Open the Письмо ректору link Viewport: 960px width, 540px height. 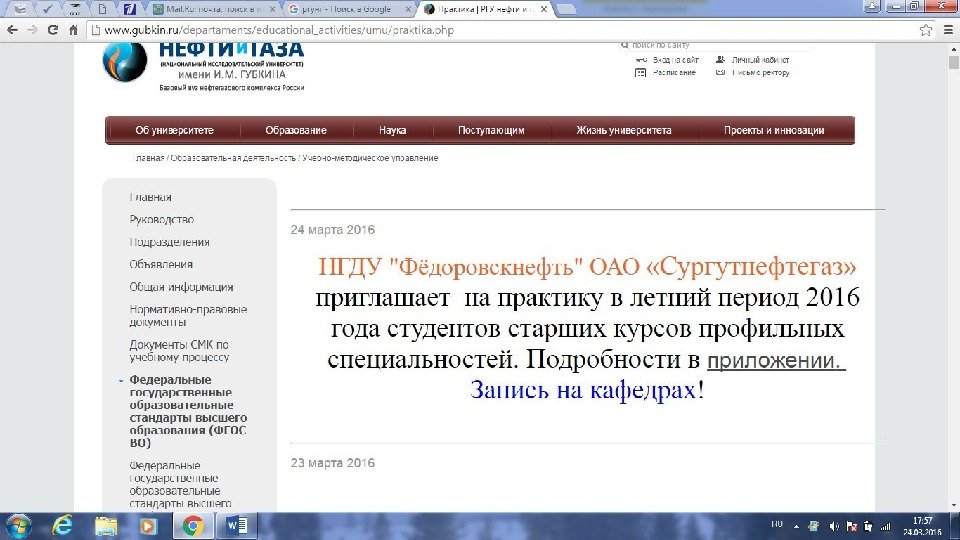(760, 72)
